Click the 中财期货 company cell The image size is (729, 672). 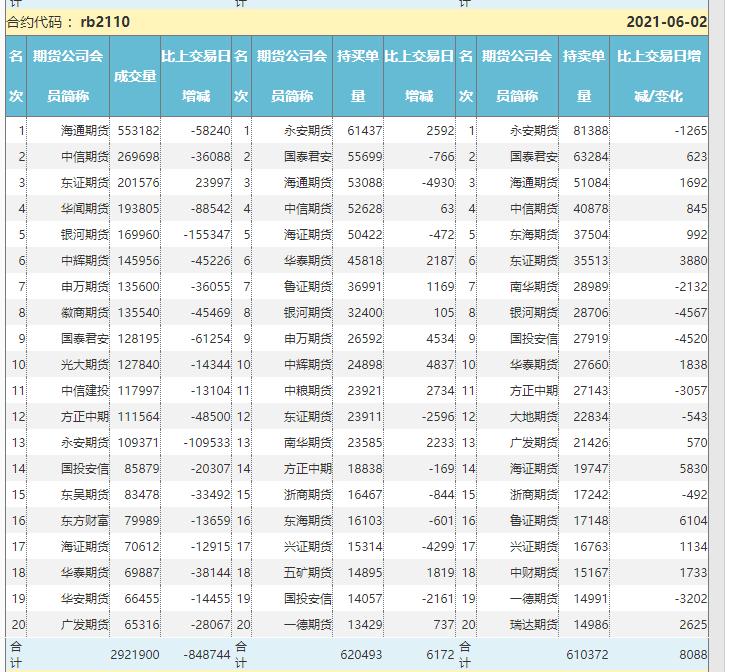(x=534, y=572)
